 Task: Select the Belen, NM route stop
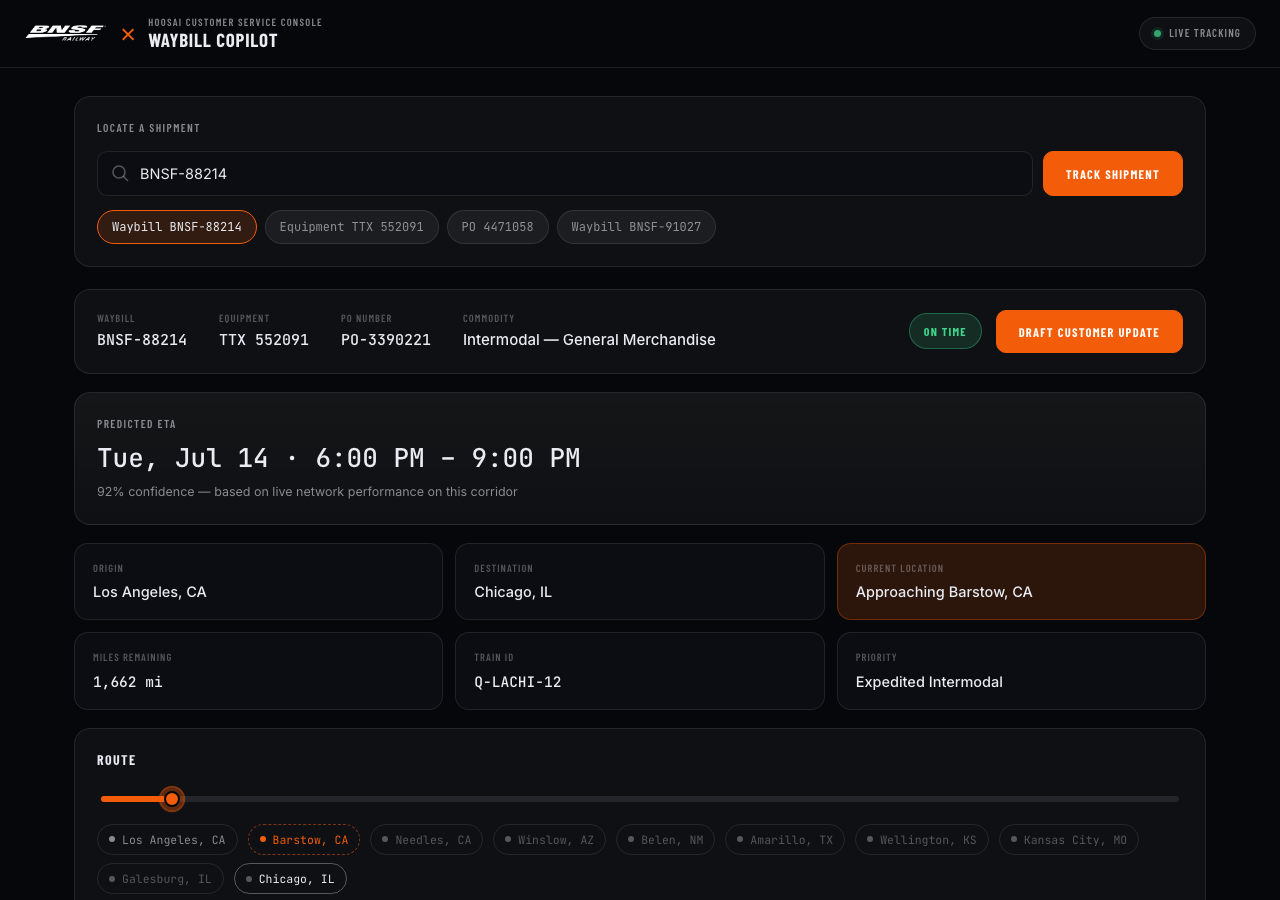coord(665,840)
